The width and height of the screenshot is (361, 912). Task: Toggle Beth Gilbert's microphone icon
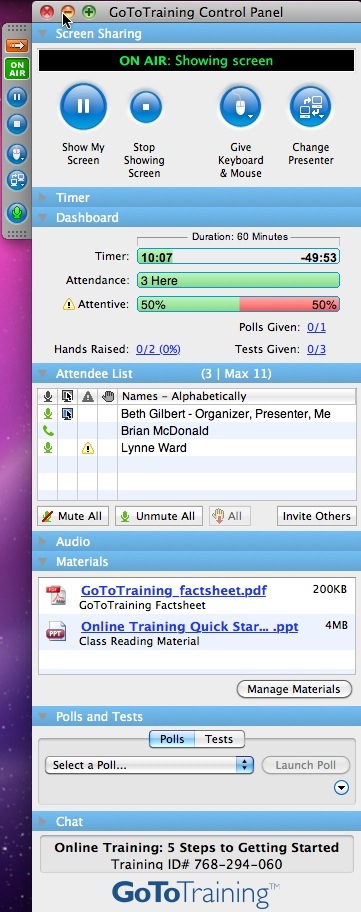tap(48, 414)
